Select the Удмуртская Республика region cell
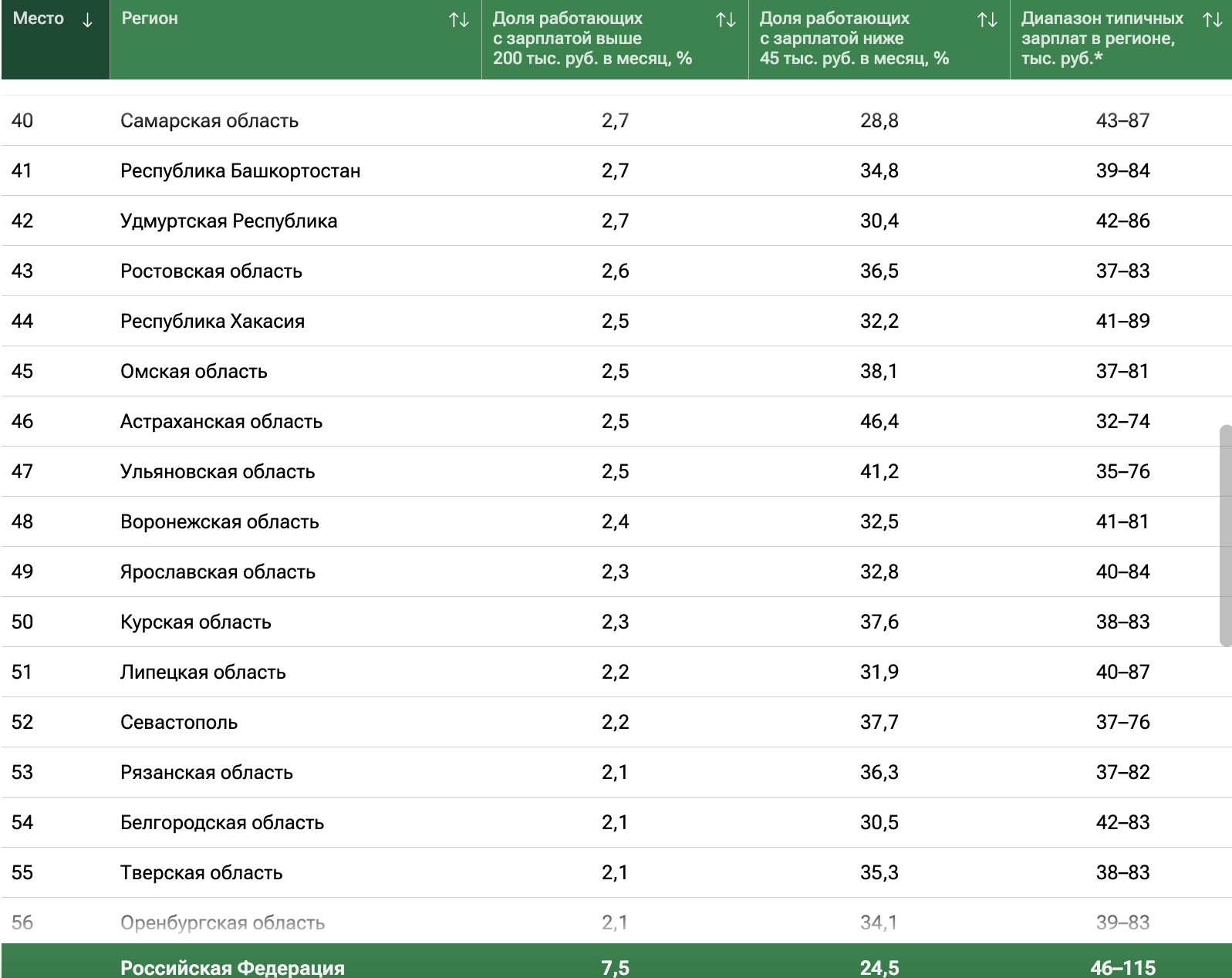This screenshot has width=1232, height=978. (228, 221)
